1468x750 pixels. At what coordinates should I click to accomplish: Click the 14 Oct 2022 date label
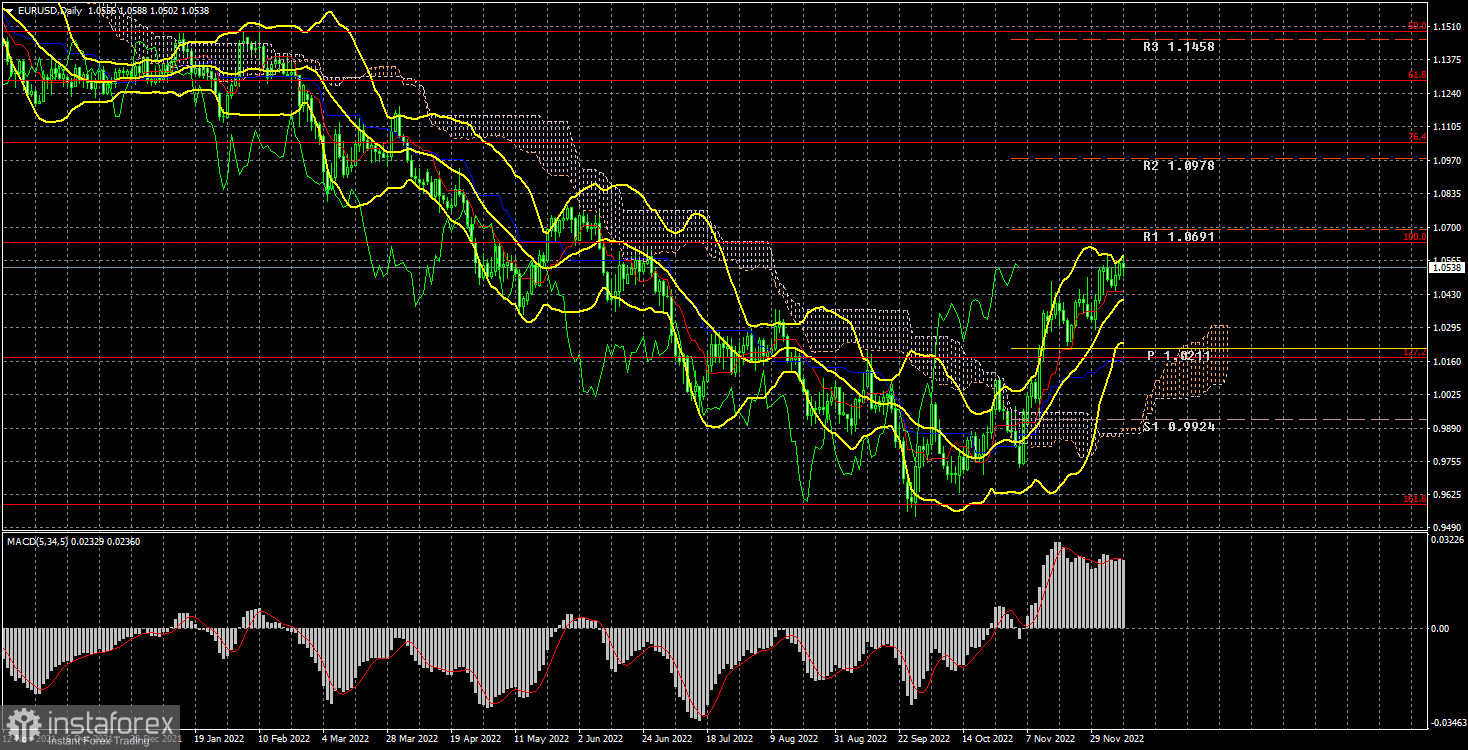click(989, 739)
